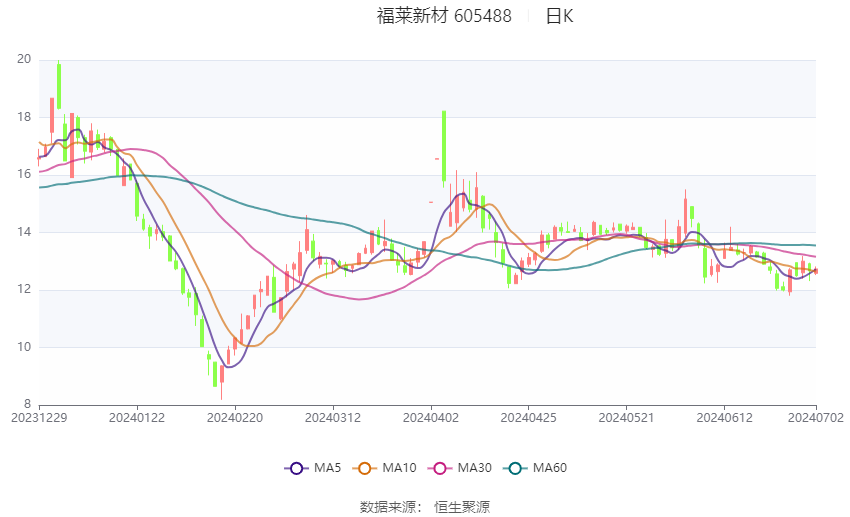Click the MA60 teal circle marker
Screen dimensions: 850x517
(x=515, y=468)
